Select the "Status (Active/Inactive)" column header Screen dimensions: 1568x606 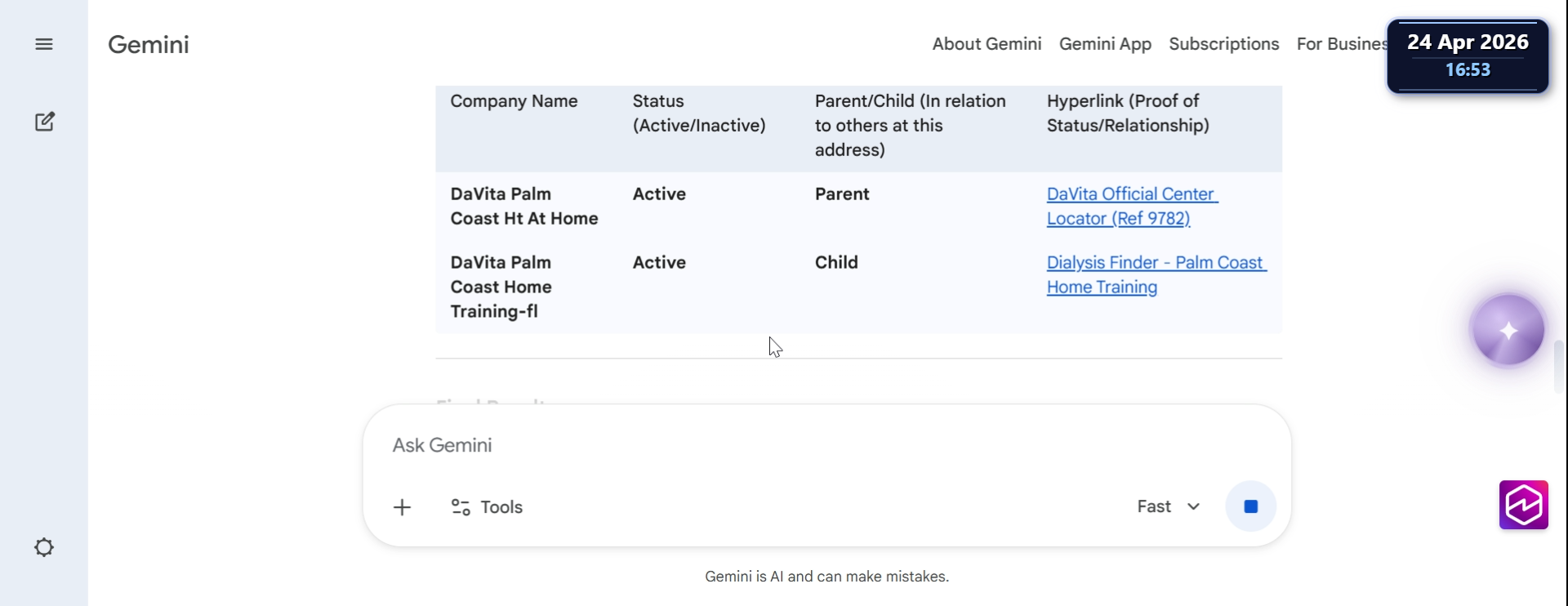(699, 114)
